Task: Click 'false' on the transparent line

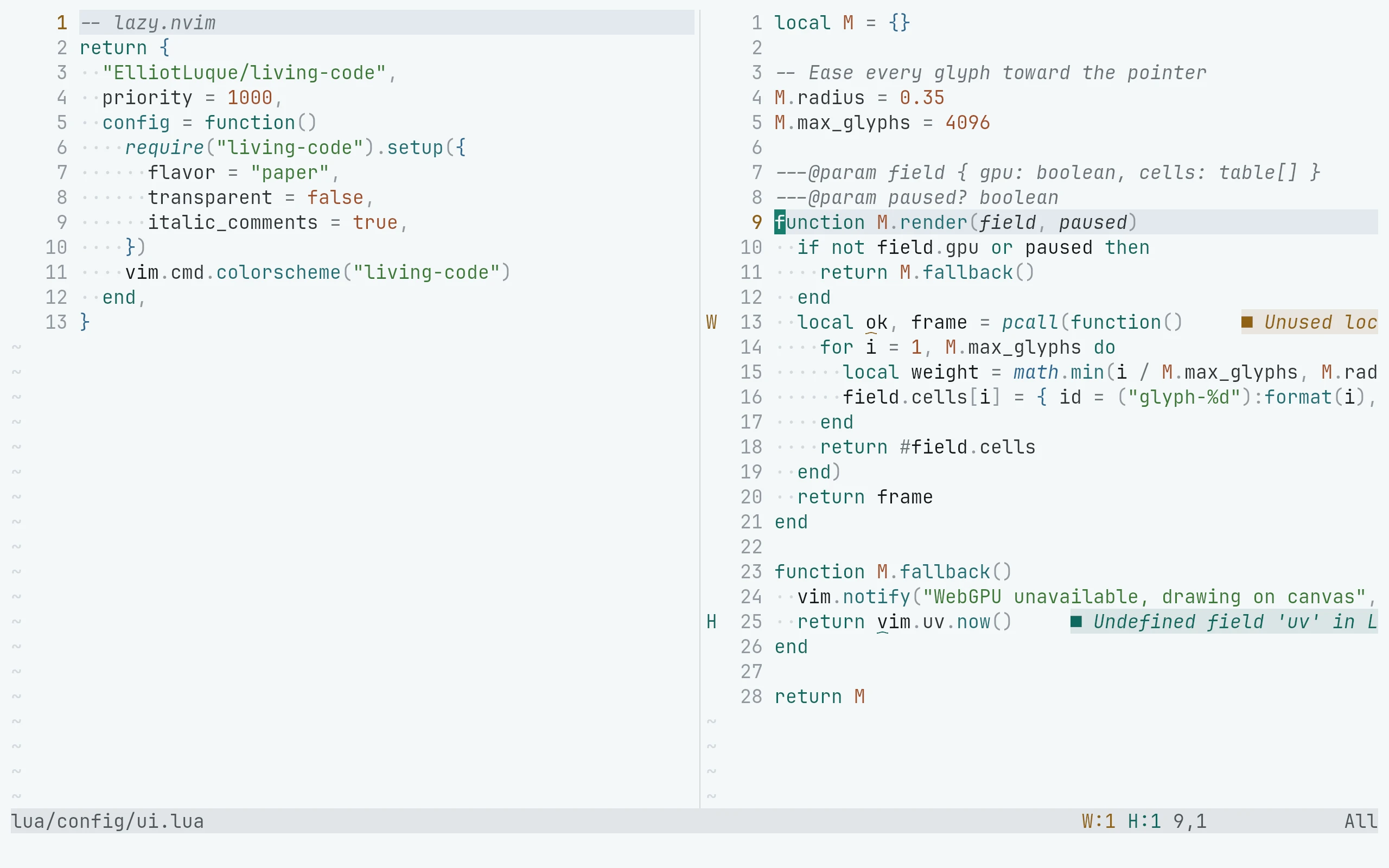Action: [x=335, y=197]
